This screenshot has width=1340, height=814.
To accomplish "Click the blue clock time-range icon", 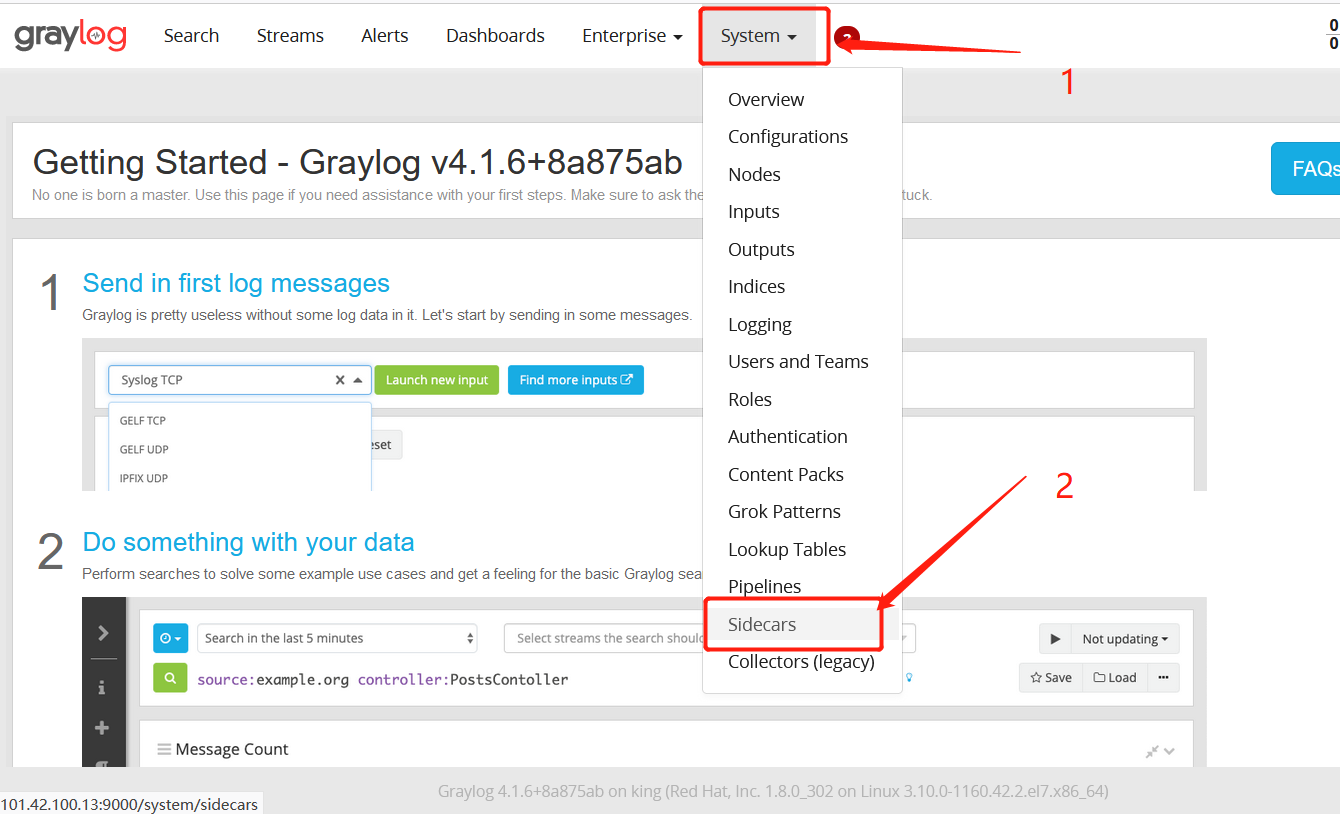I will click(x=170, y=638).
